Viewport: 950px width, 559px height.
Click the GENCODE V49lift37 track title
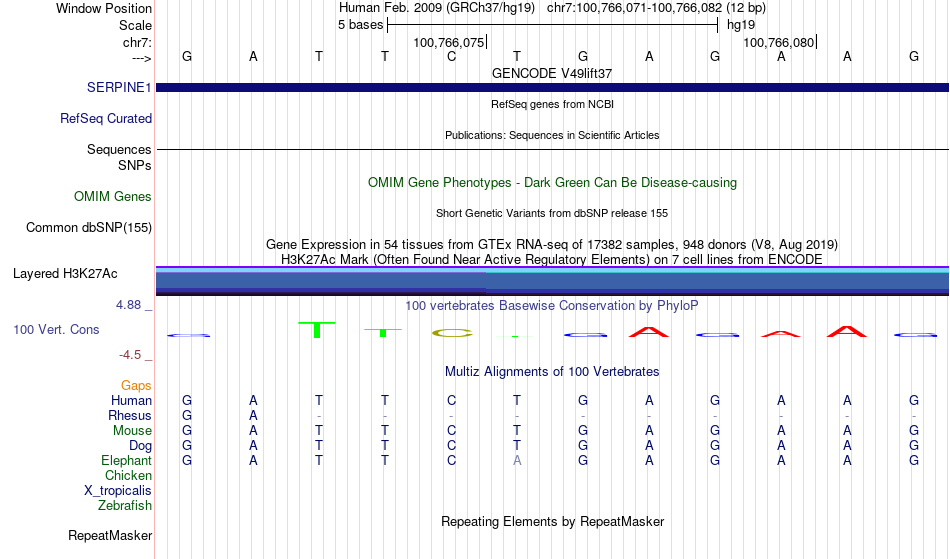(552, 73)
